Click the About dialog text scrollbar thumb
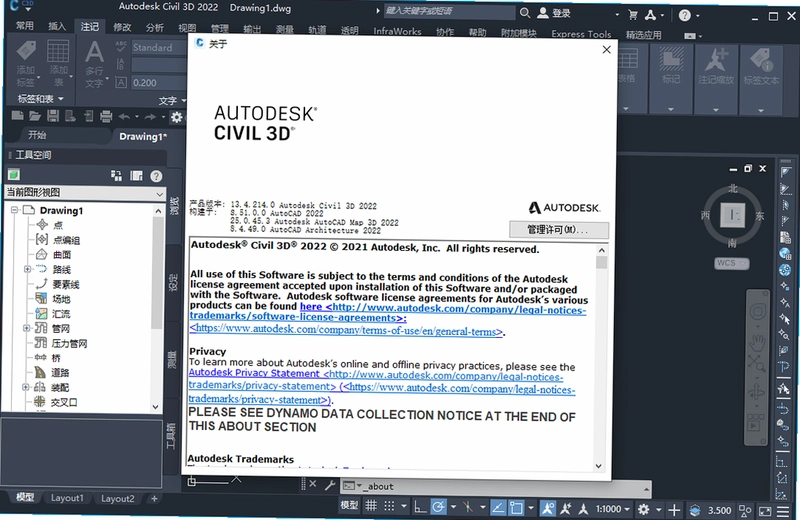This screenshot has height=520, width=800. pos(602,262)
